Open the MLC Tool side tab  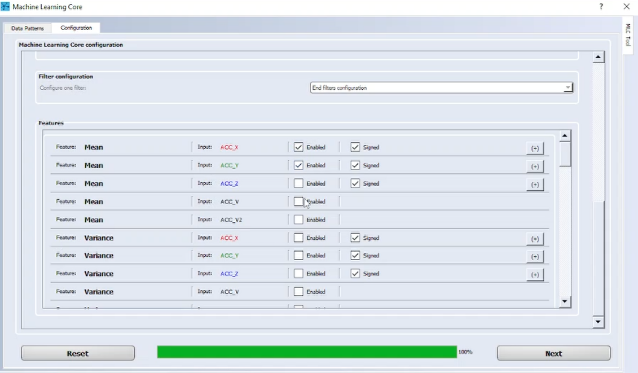click(628, 35)
